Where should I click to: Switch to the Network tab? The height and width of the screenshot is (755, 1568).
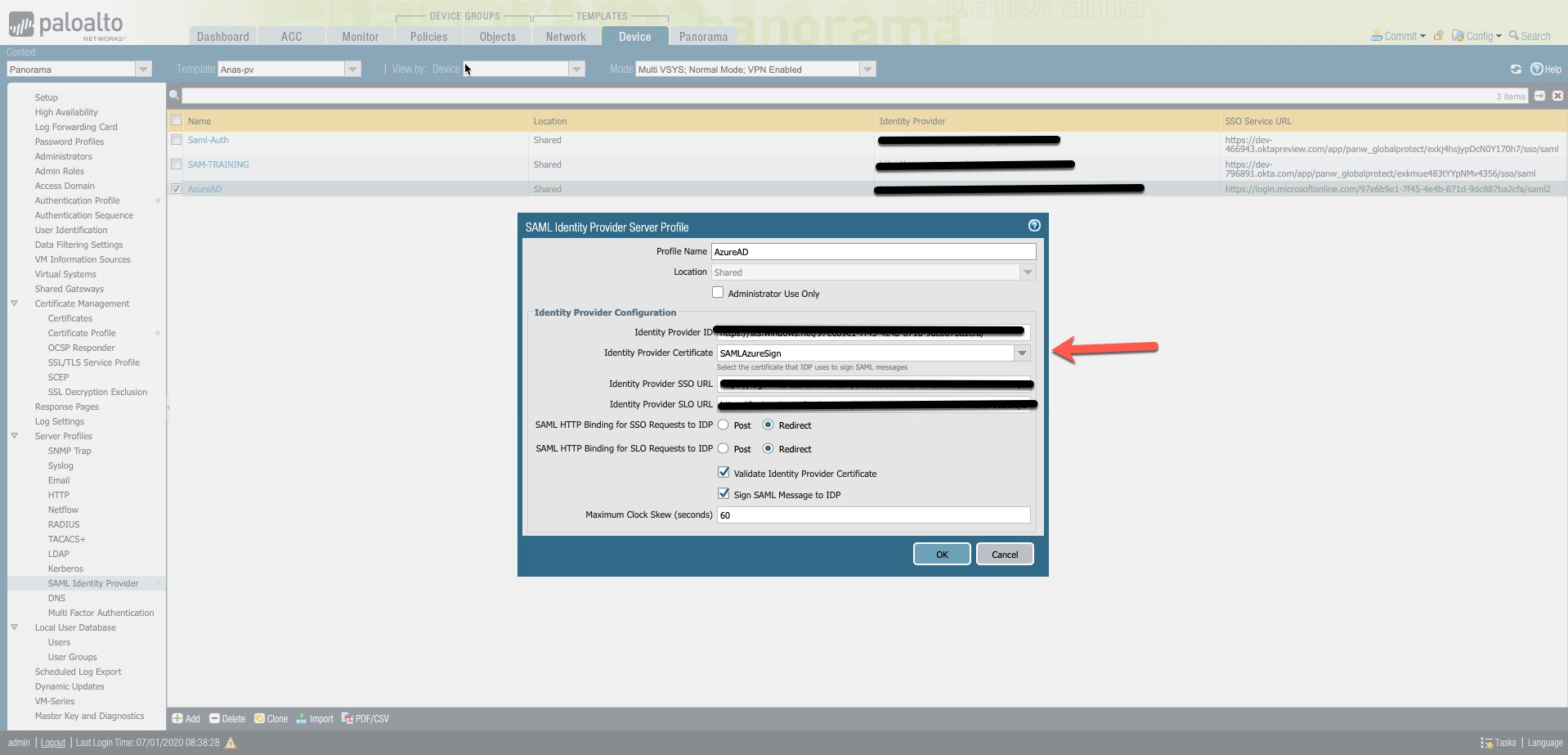click(566, 36)
